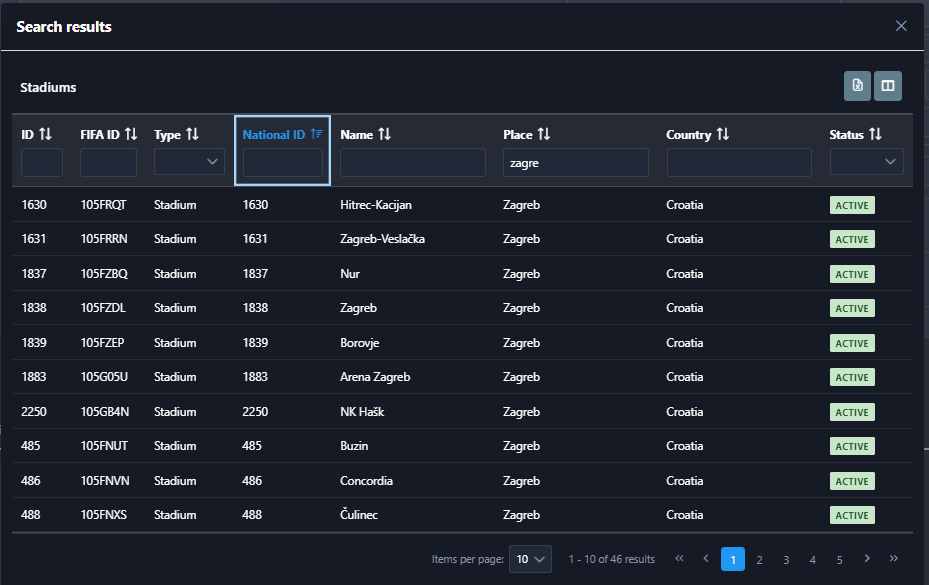The height and width of the screenshot is (585, 929).
Task: Jump to page 5 of results
Action: coord(840,559)
